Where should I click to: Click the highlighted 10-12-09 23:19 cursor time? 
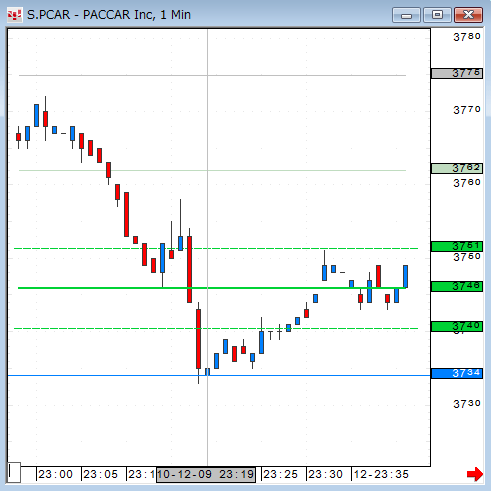[x=206, y=474]
